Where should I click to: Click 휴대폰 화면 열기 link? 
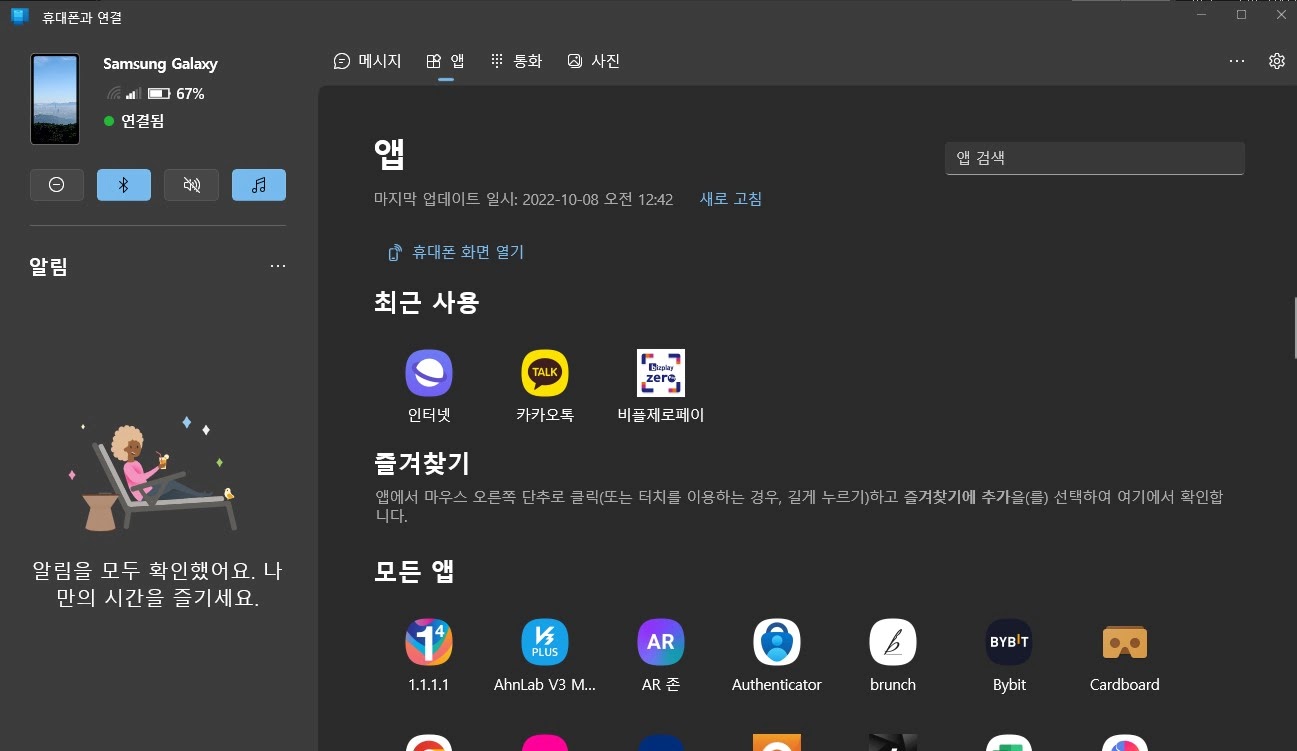tap(456, 252)
